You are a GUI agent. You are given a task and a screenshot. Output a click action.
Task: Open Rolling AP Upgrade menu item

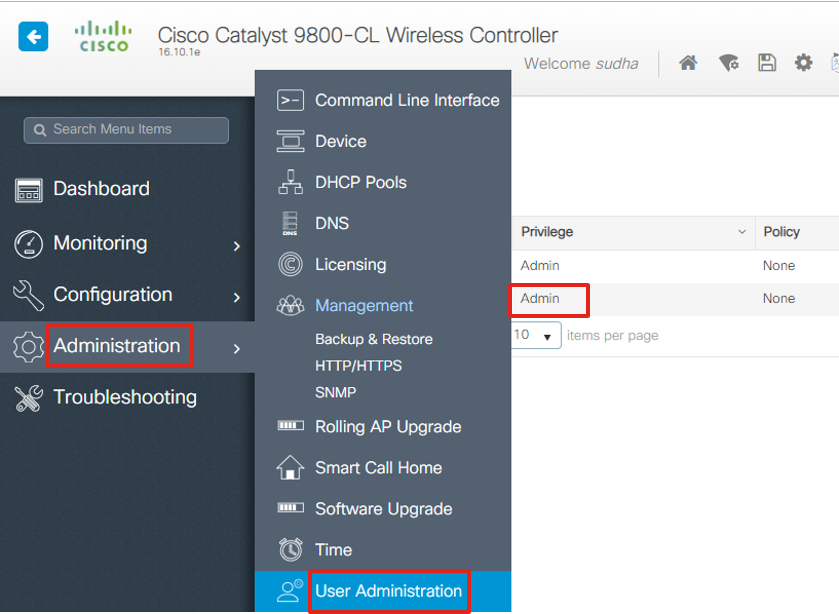388,427
